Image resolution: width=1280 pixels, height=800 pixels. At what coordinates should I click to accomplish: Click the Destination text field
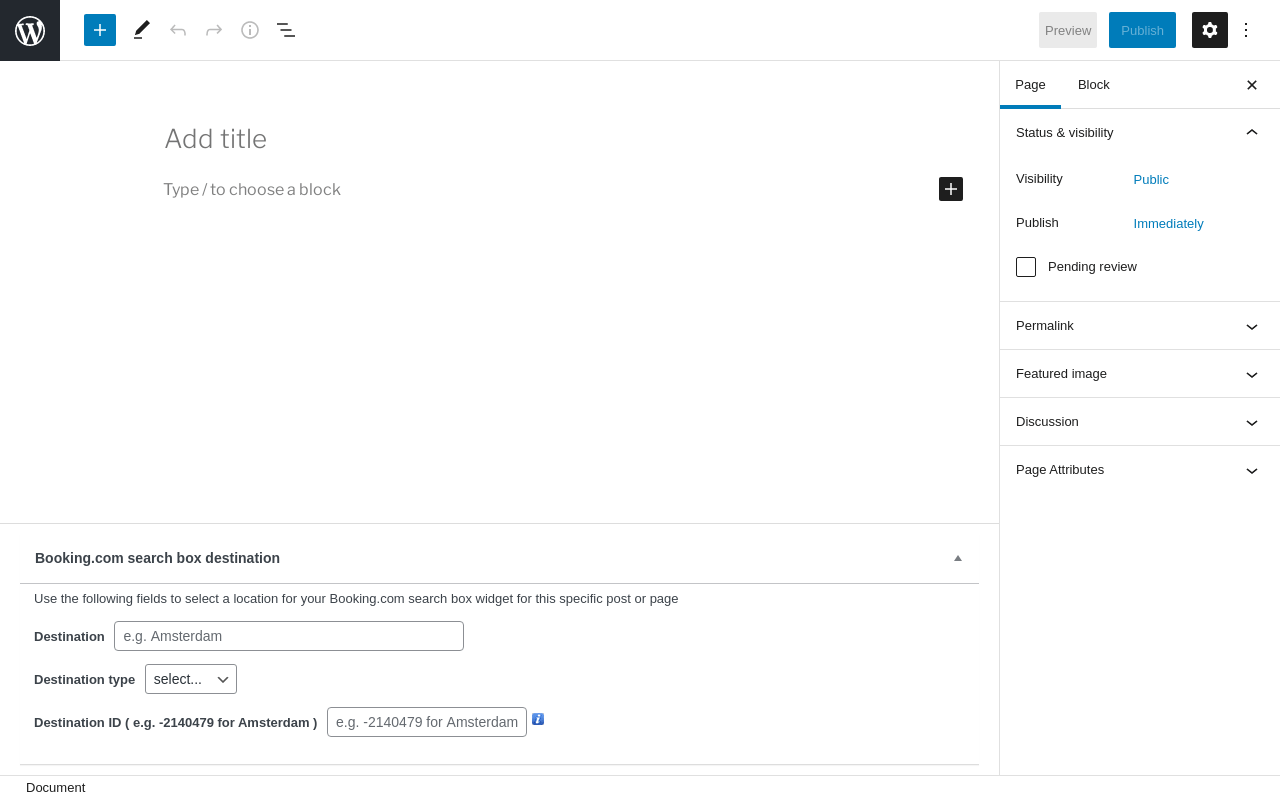[289, 636]
